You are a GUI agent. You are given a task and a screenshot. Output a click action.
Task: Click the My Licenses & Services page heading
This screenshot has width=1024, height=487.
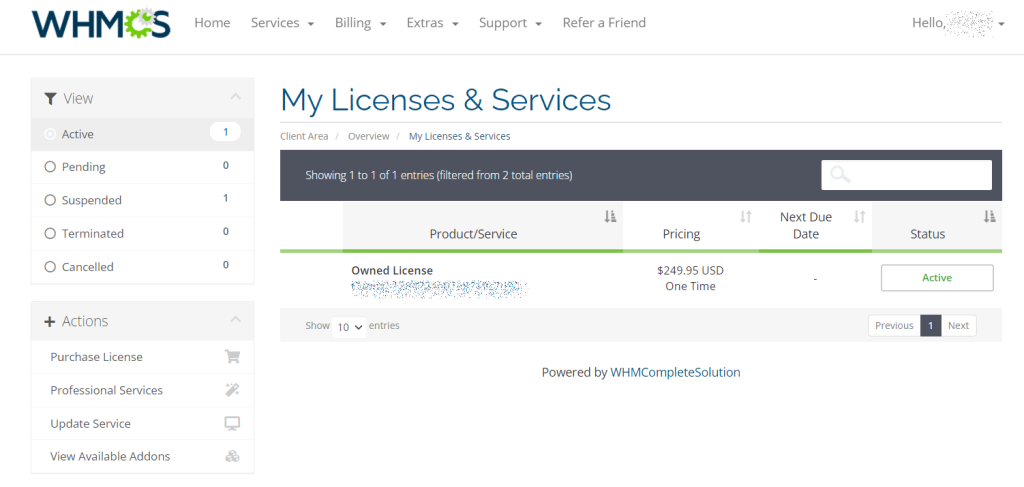(445, 100)
